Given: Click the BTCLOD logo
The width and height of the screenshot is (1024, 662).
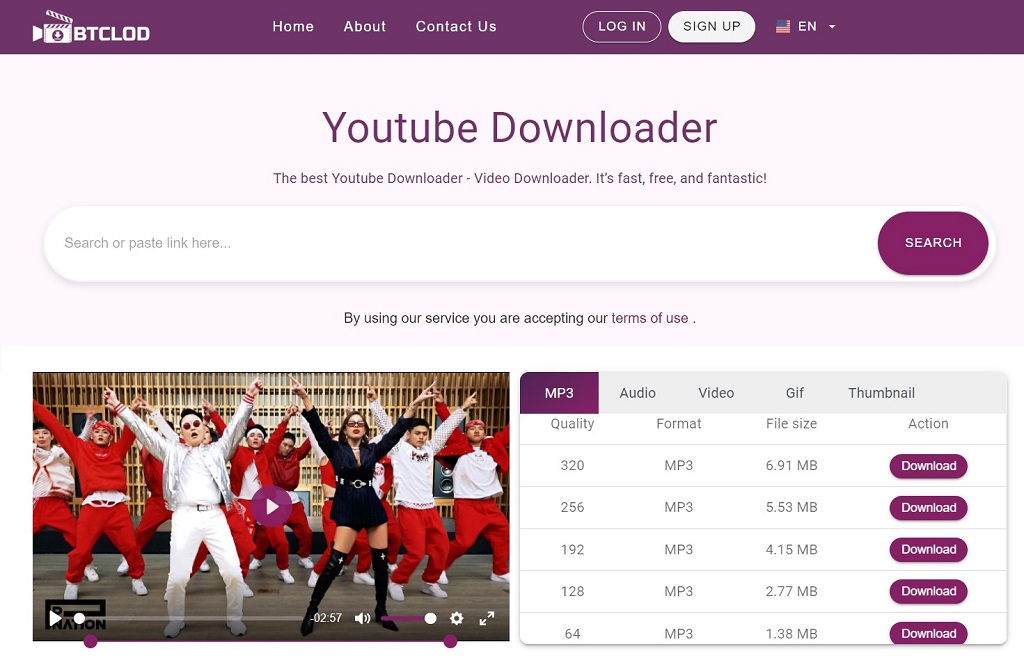Looking at the screenshot, I should tap(91, 27).
